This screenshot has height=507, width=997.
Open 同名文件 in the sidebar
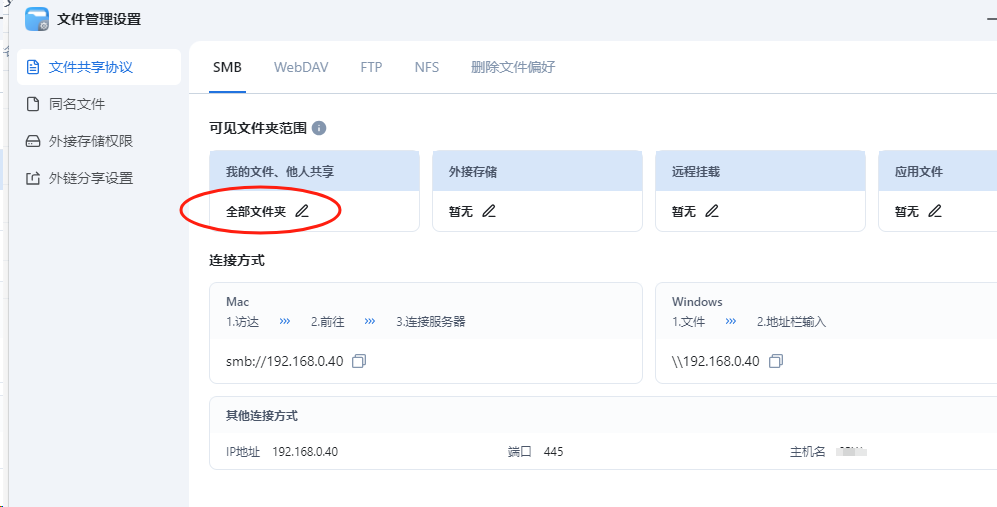[x=77, y=104]
